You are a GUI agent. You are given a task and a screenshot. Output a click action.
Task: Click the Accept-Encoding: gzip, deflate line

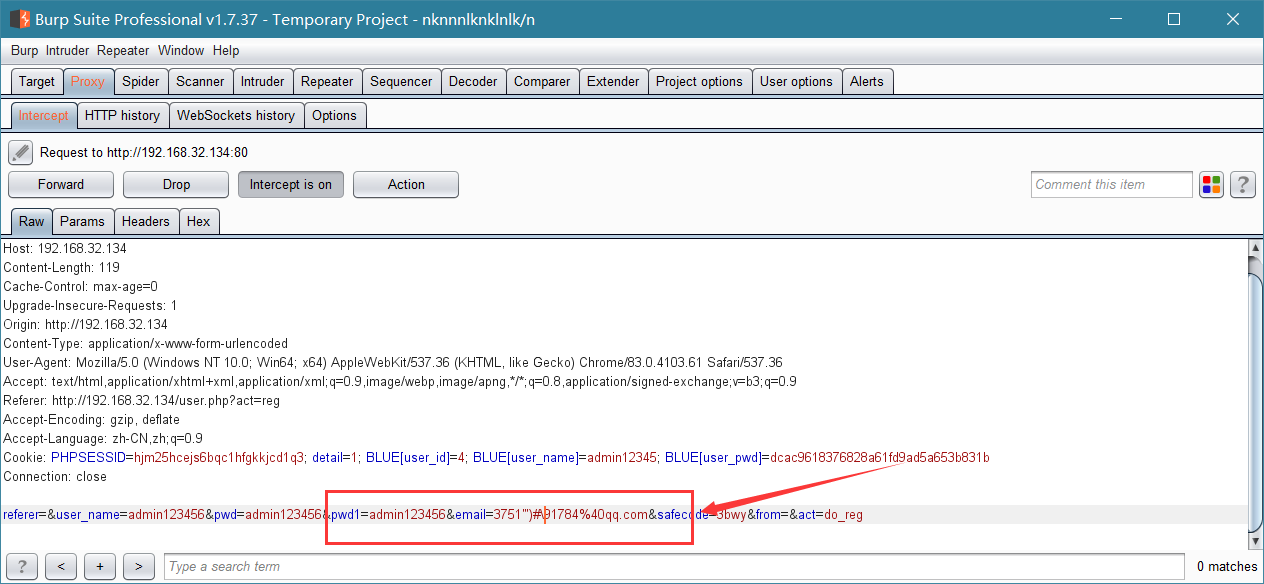tap(91, 419)
